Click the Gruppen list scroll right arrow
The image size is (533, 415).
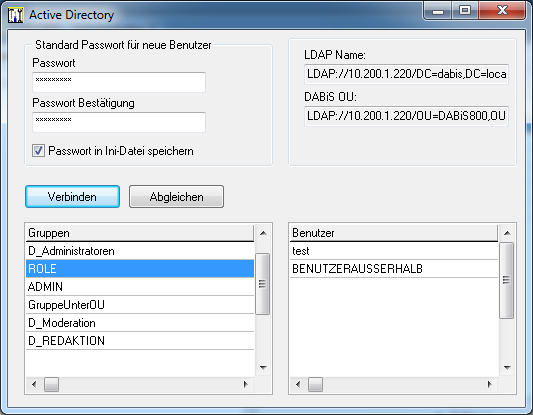246,384
